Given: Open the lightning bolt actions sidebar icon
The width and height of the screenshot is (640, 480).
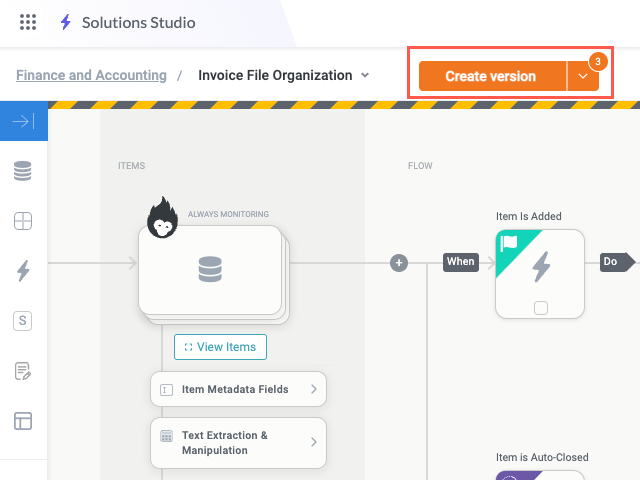Looking at the screenshot, I should [x=23, y=271].
